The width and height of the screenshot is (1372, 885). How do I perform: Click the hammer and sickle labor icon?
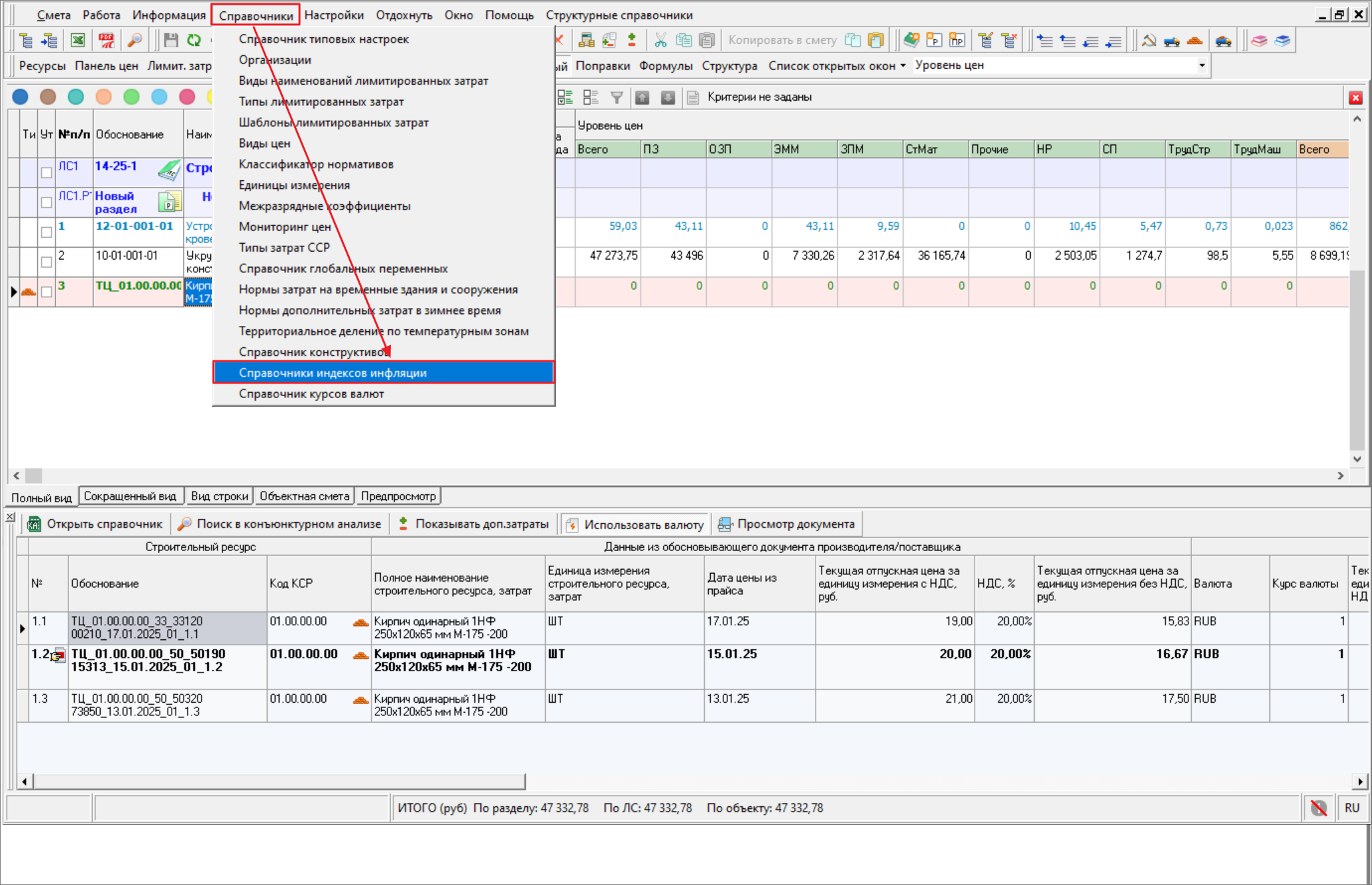[1149, 40]
